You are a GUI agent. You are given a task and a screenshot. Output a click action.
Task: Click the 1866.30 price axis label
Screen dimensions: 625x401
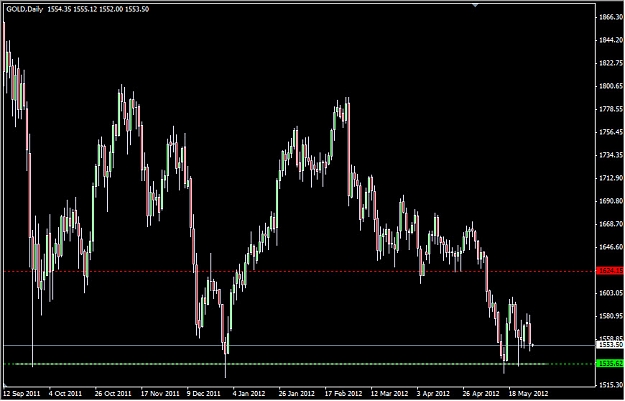(611, 17)
